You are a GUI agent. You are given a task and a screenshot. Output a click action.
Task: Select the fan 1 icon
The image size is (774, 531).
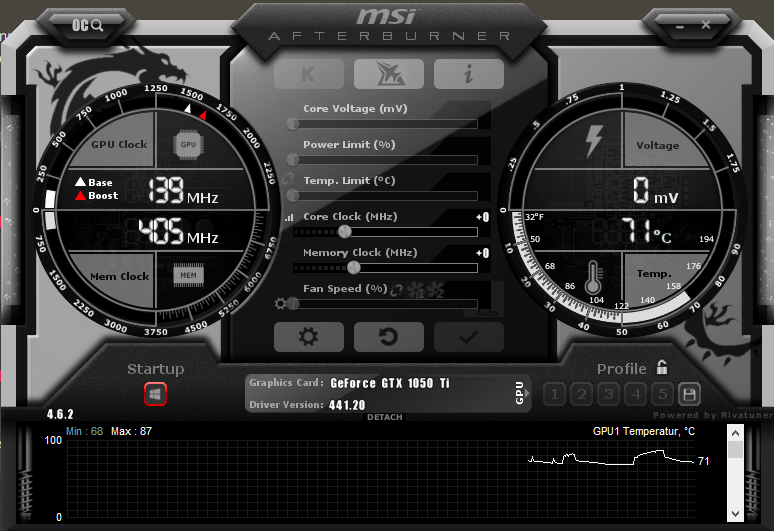(x=416, y=290)
